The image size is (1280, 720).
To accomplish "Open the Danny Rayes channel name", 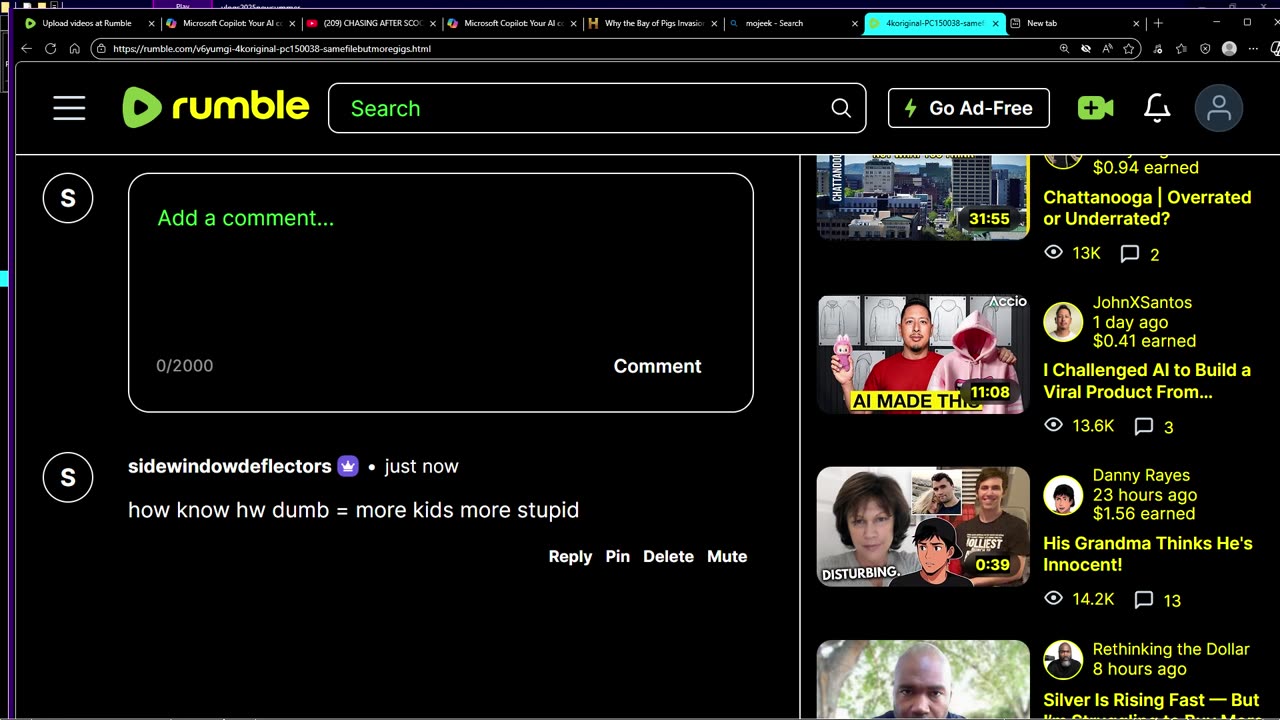I will (1141, 475).
